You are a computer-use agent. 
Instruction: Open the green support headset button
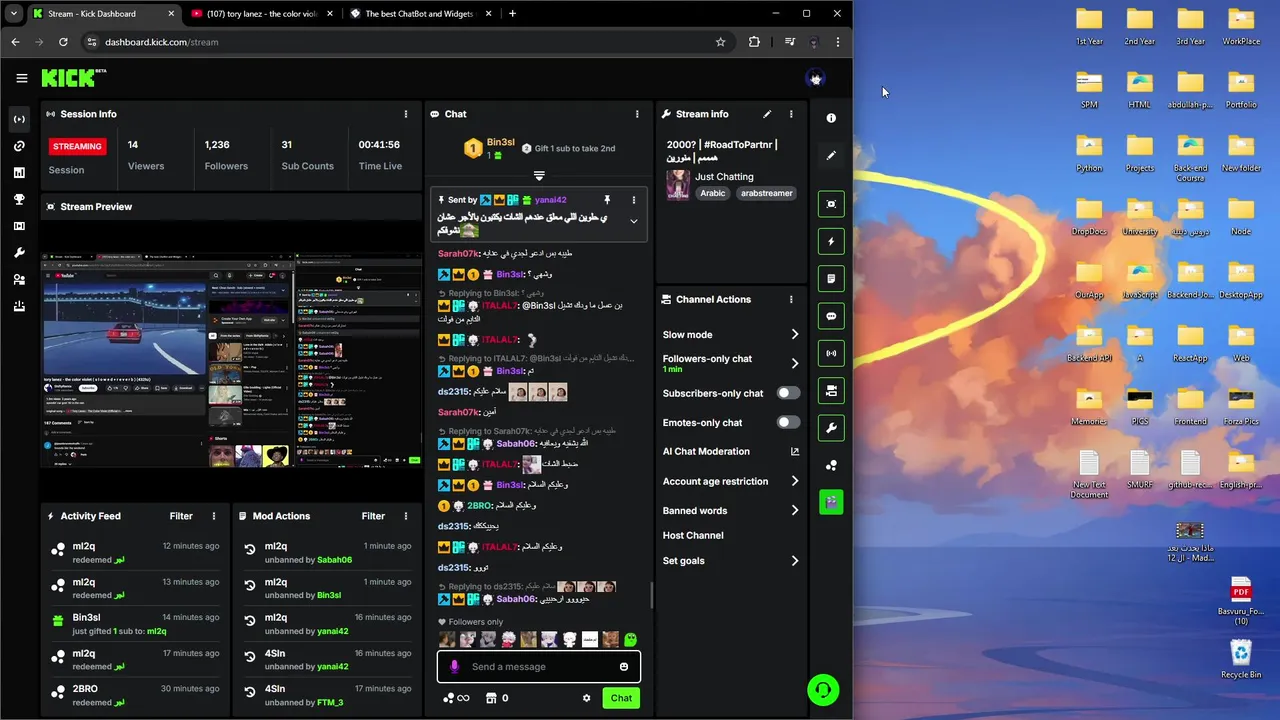coord(823,690)
